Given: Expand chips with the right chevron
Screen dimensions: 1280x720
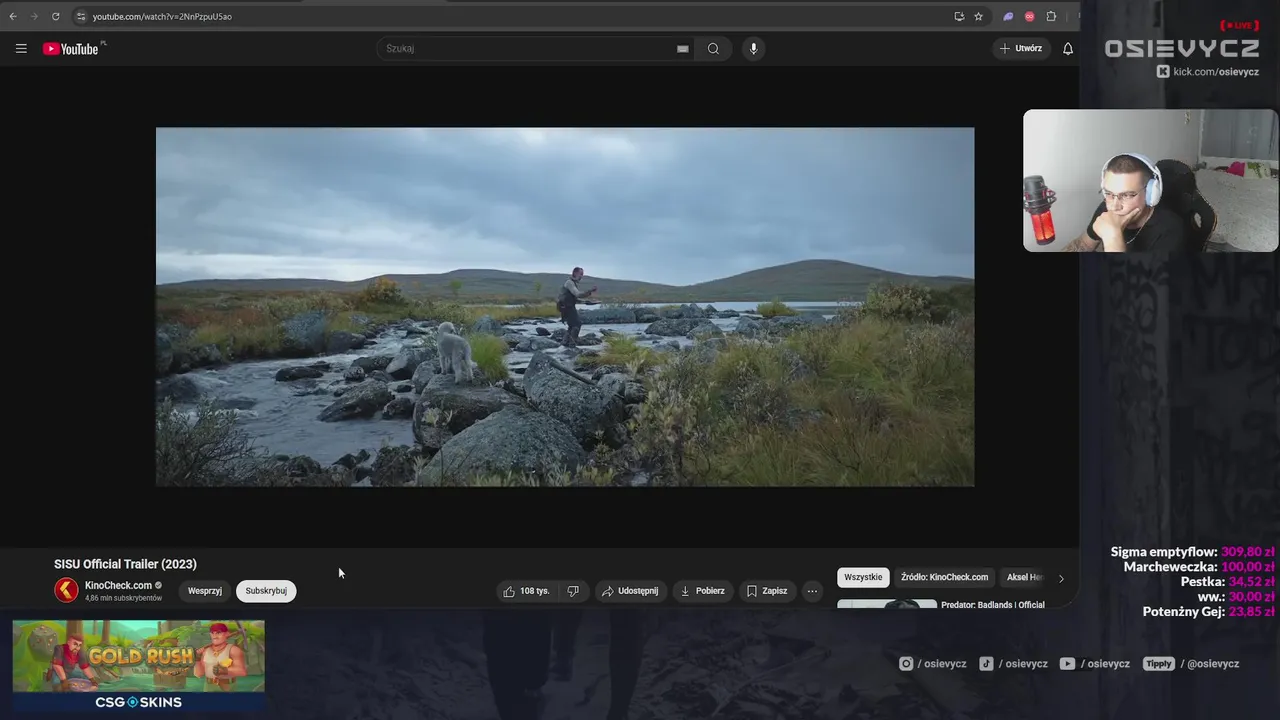Looking at the screenshot, I should click(1061, 578).
